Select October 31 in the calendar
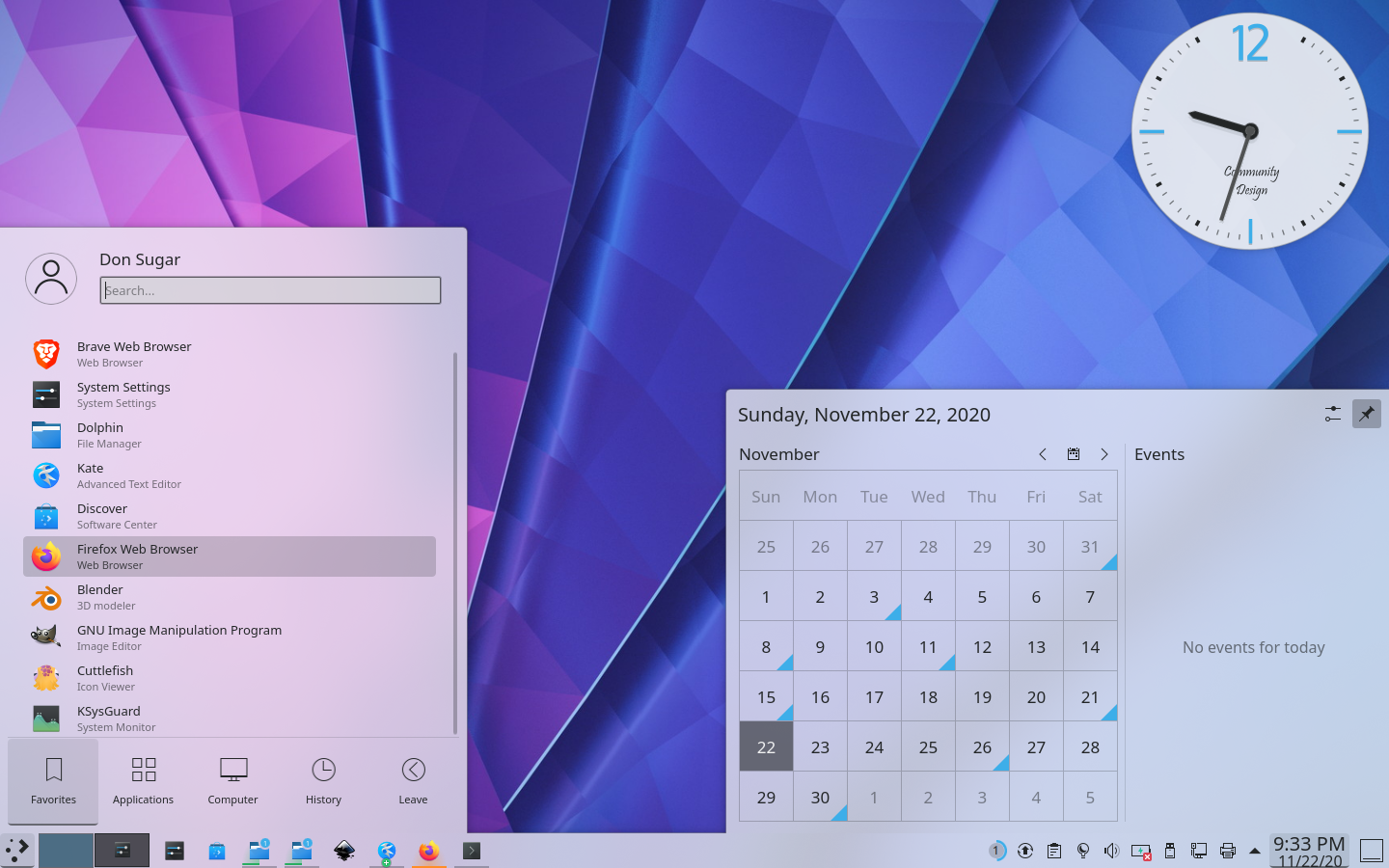Viewport: 1389px width, 868px height. coord(1090,546)
